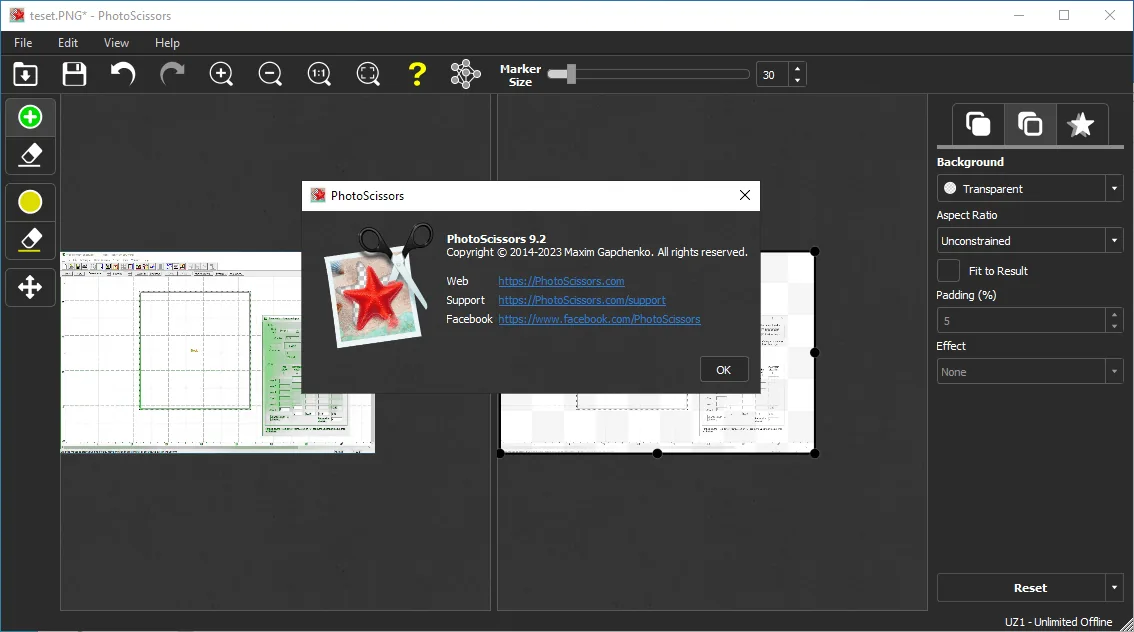Click the bottom-left crop handle of the result
1134x632 pixels.
click(500, 453)
